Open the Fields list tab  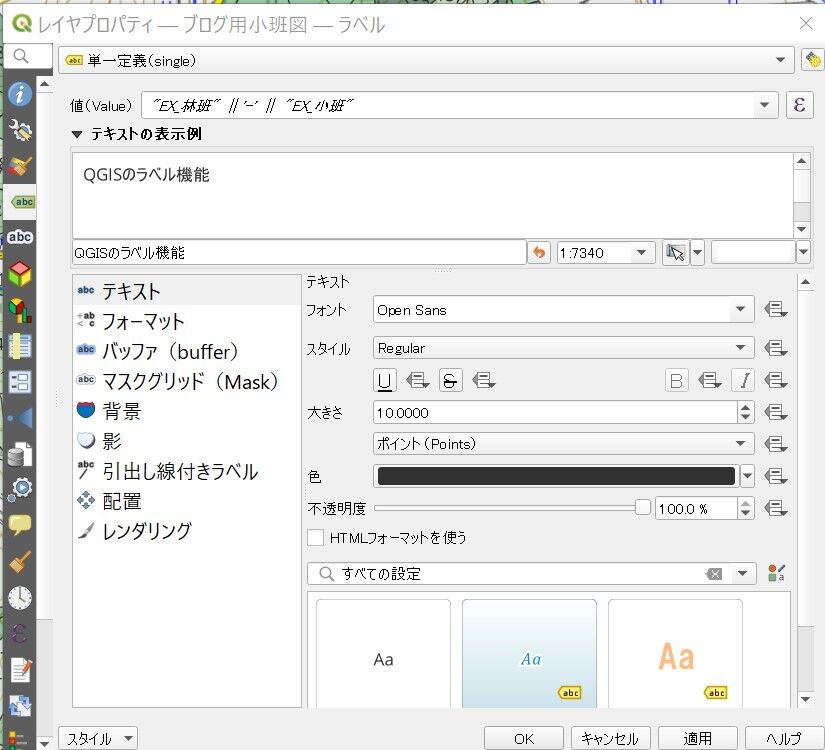pos(20,346)
